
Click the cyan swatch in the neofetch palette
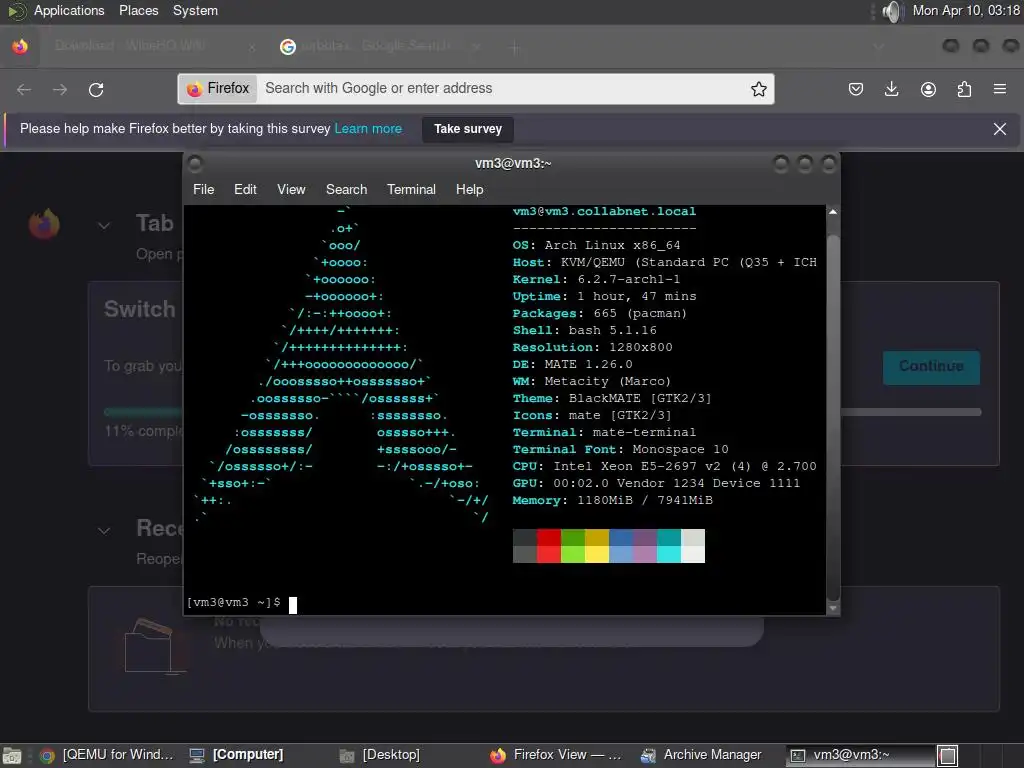click(x=669, y=546)
